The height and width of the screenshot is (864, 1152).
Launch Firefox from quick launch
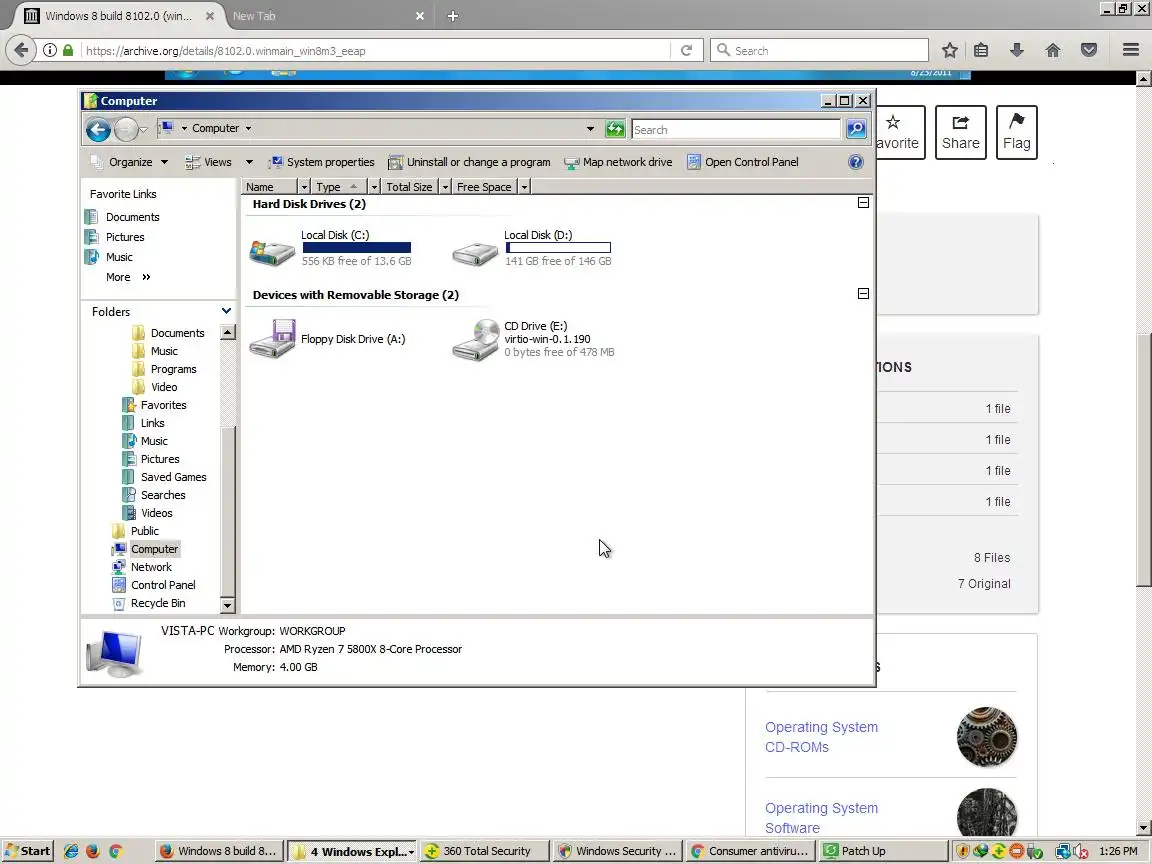[93, 851]
